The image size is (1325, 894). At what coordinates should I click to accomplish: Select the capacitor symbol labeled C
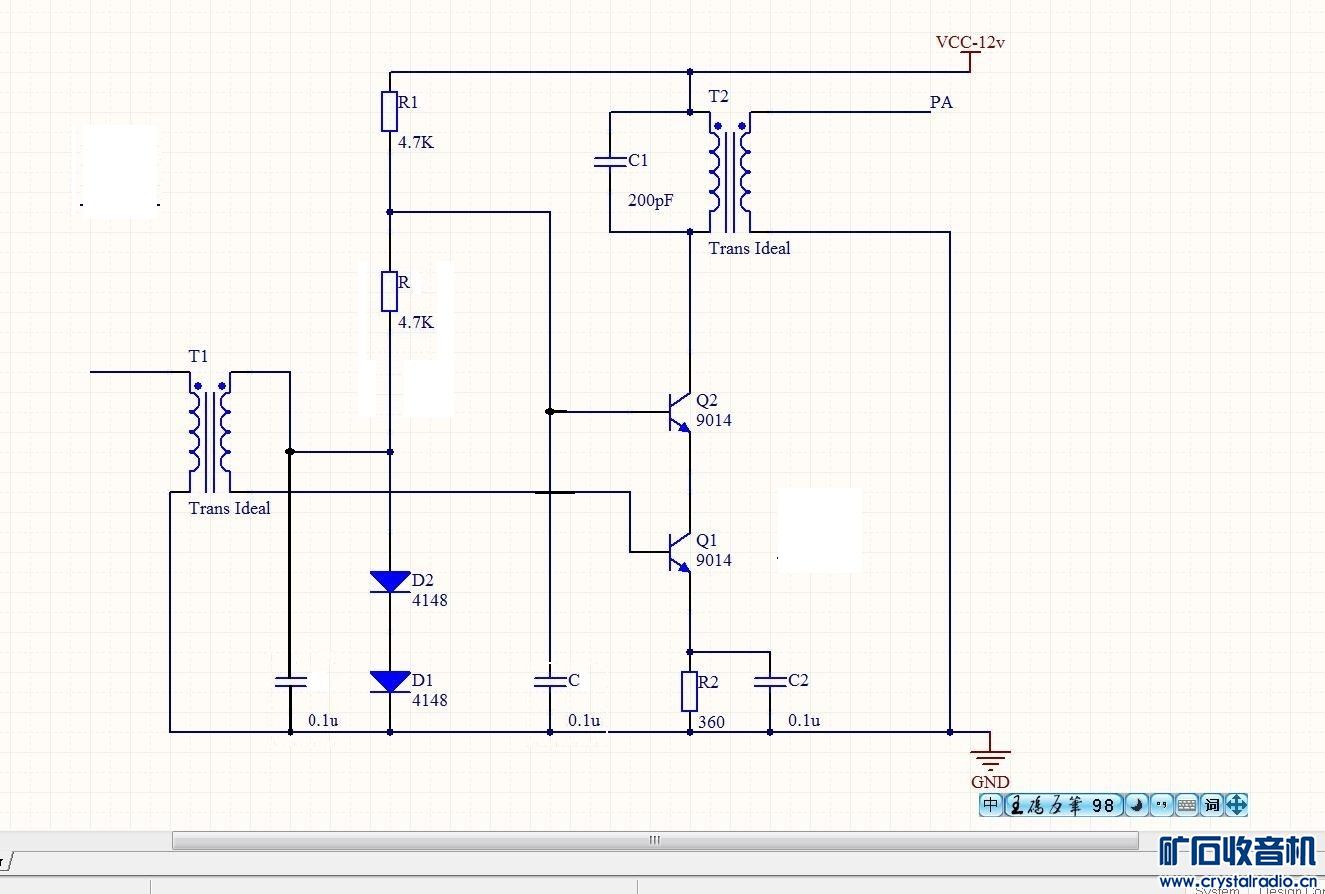550,682
